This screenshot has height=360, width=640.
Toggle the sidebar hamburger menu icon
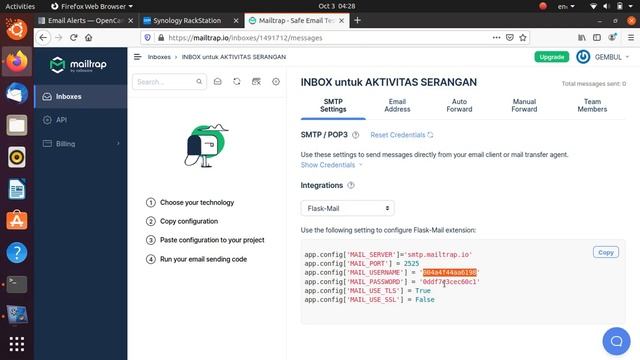pyautogui.click(x=138, y=57)
